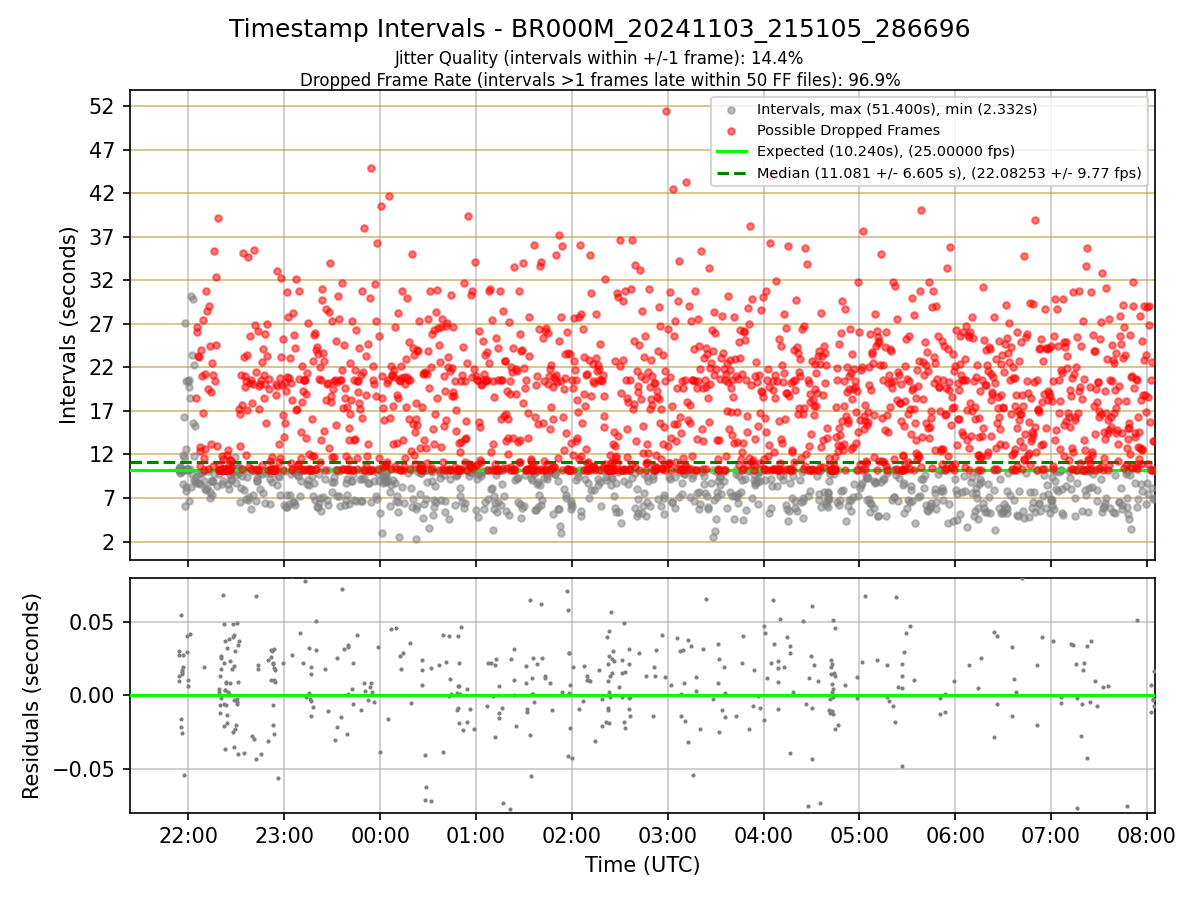Screen dimensions: 1200x900
Task: Click the x-axis tick label '04:00'
Action: coord(763,835)
